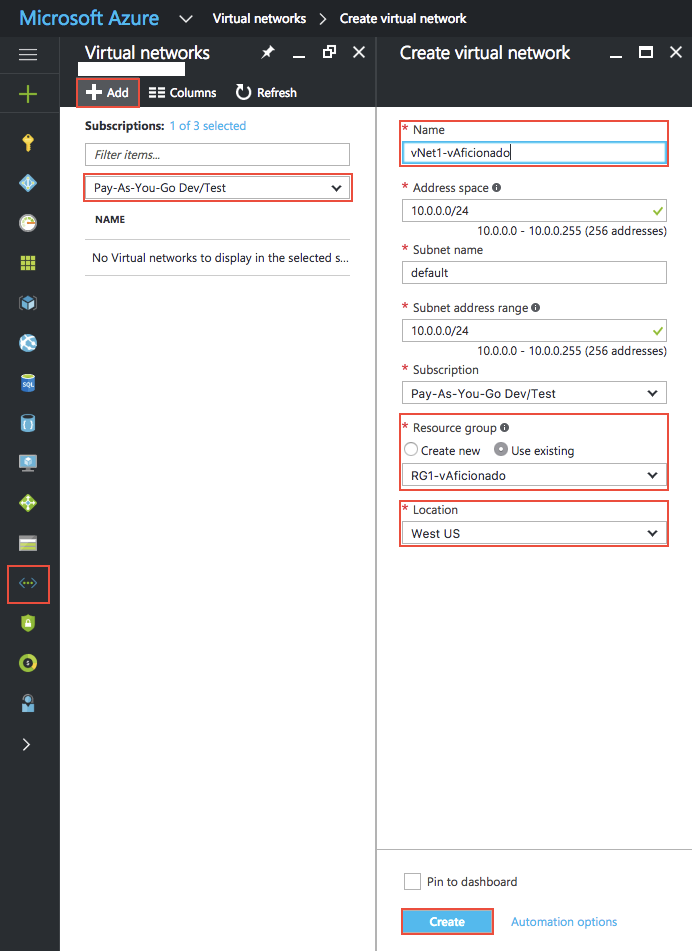The width and height of the screenshot is (692, 951).
Task: Open the Automation options link
Action: 564,922
